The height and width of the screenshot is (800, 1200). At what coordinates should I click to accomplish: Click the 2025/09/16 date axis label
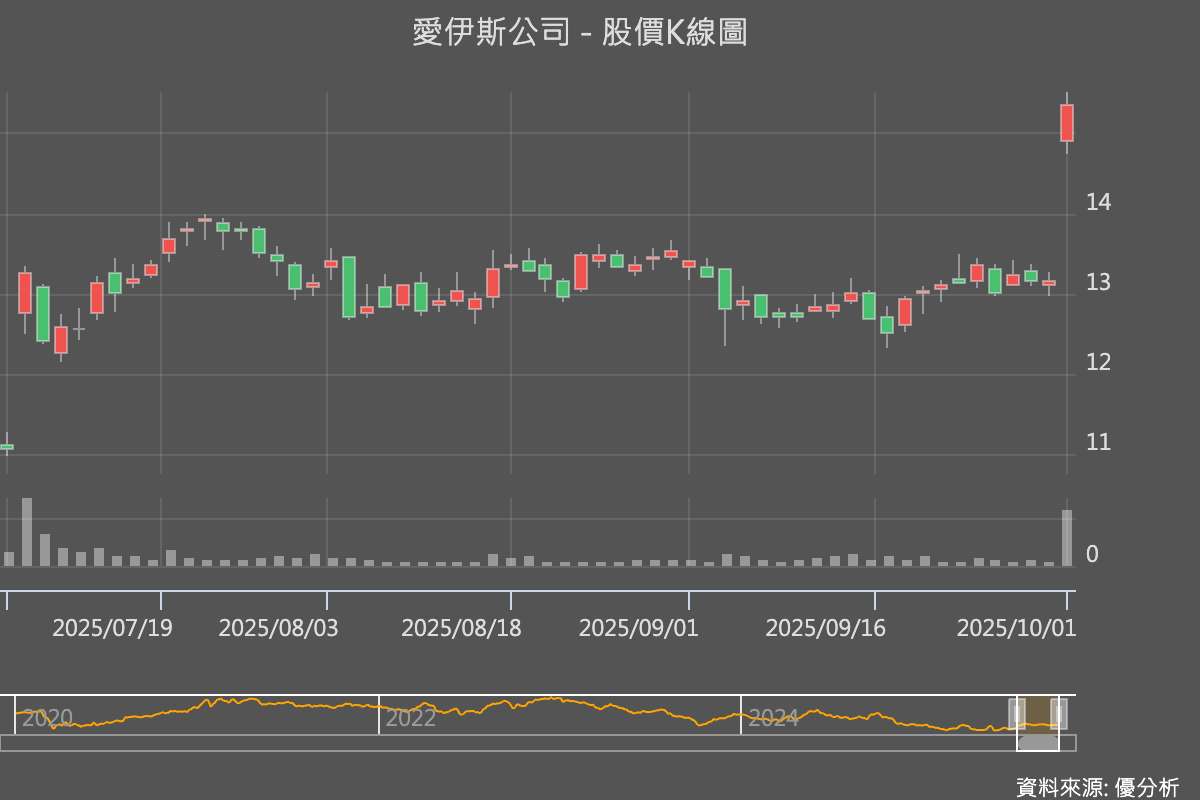point(825,628)
